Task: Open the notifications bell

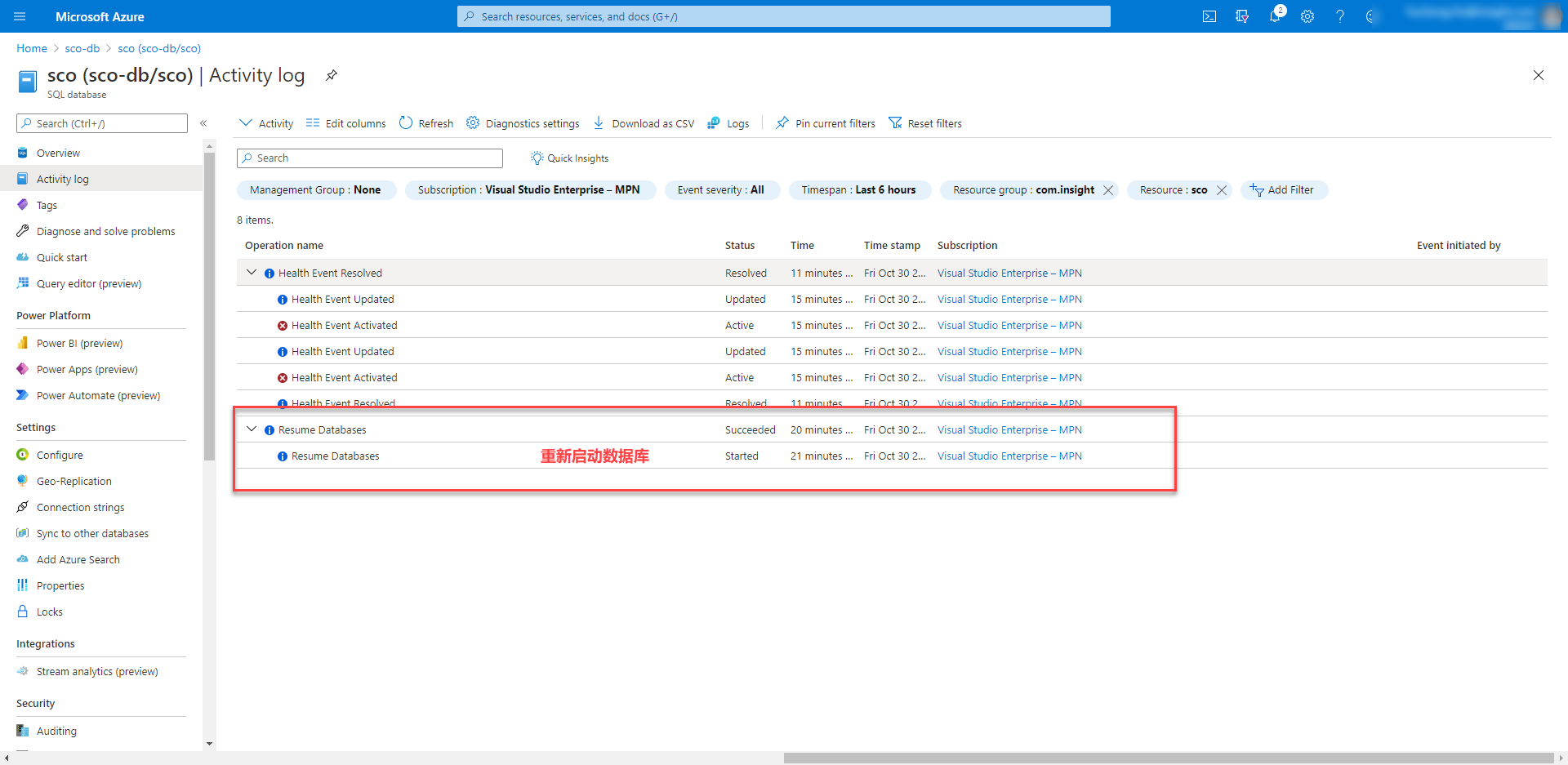Action: 1275,16
